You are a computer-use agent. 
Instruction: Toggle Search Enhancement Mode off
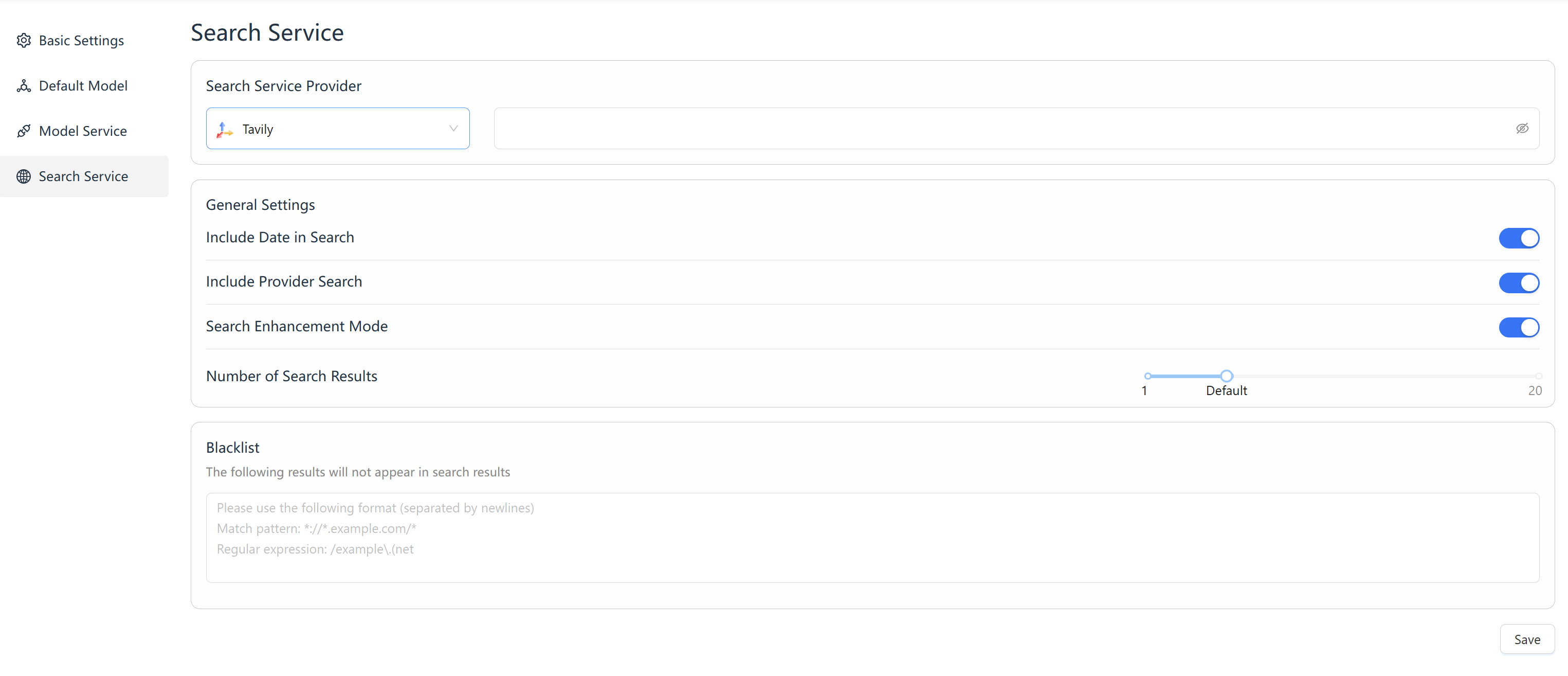pos(1519,327)
